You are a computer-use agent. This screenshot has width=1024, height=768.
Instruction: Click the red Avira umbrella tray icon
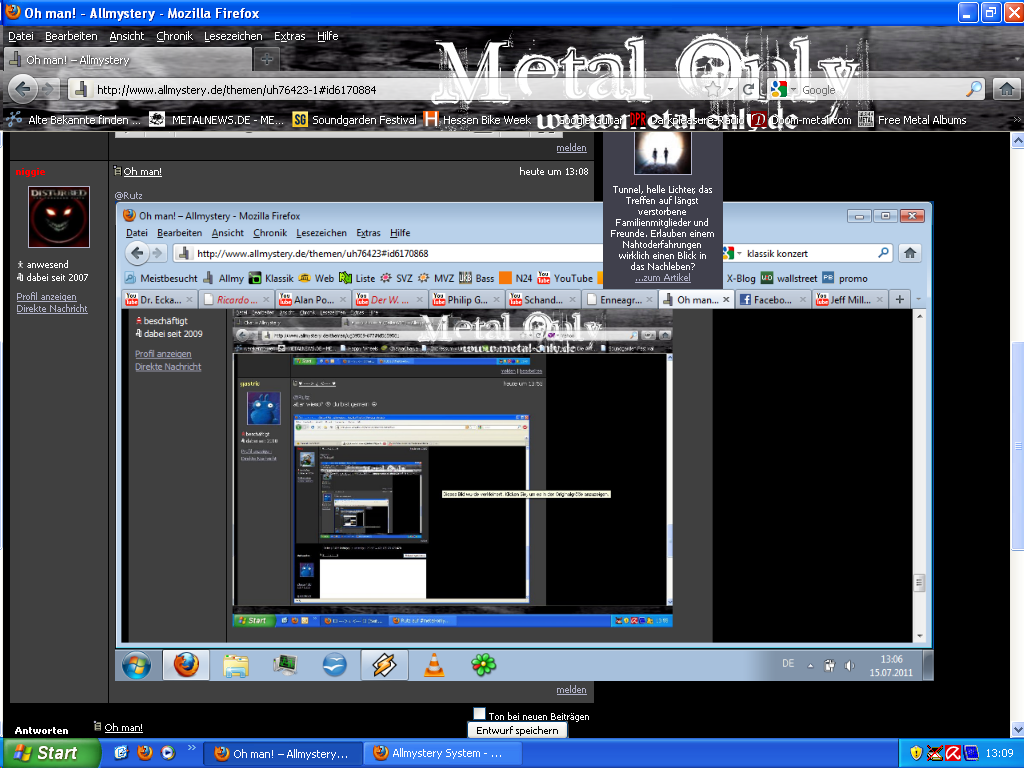pyautogui.click(x=953, y=753)
